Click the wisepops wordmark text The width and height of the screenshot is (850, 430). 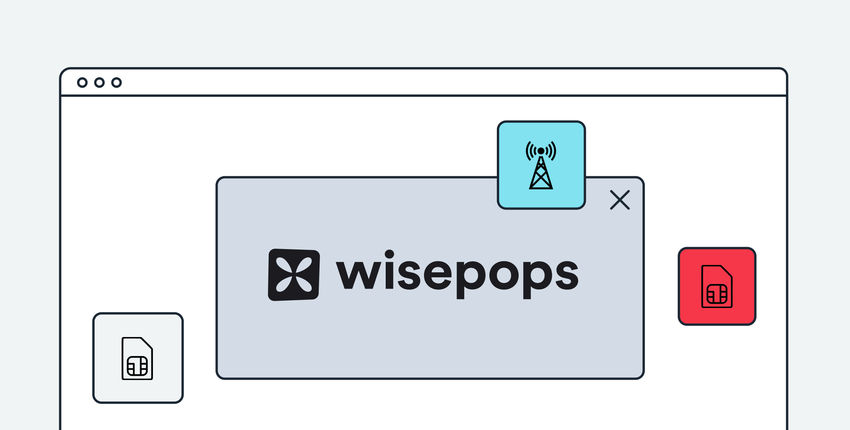pos(457,274)
